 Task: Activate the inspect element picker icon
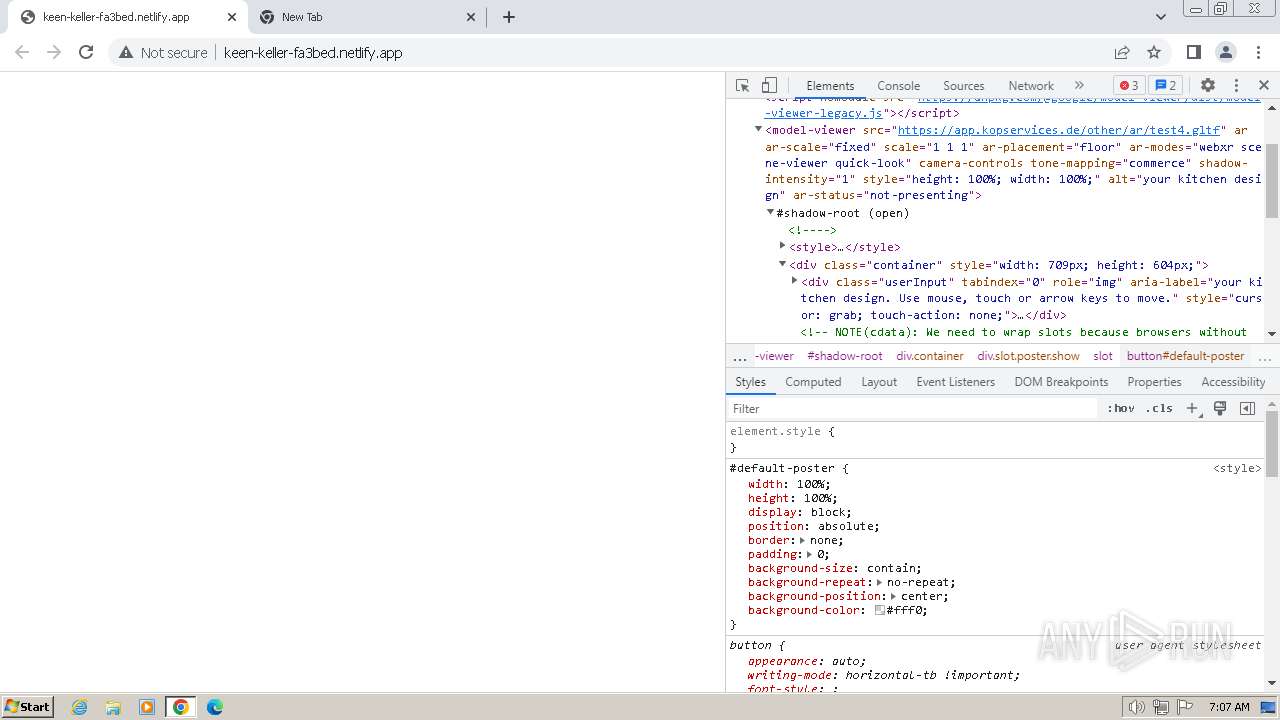coord(742,85)
